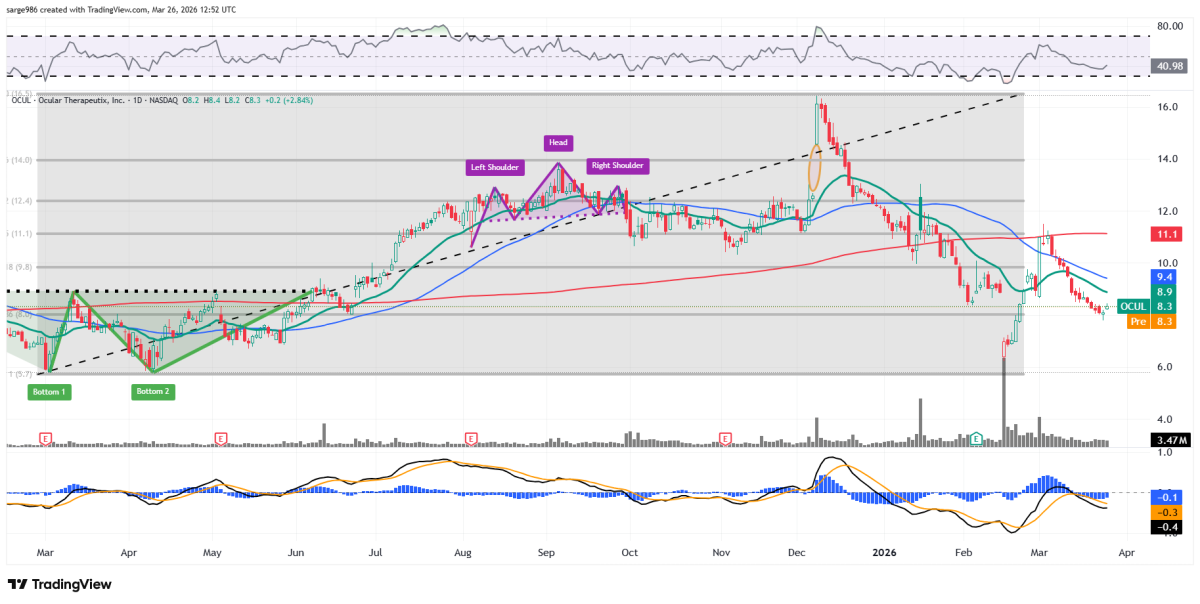
Task: Click the red earnings E marker near Nov
Action: pyautogui.click(x=724, y=439)
